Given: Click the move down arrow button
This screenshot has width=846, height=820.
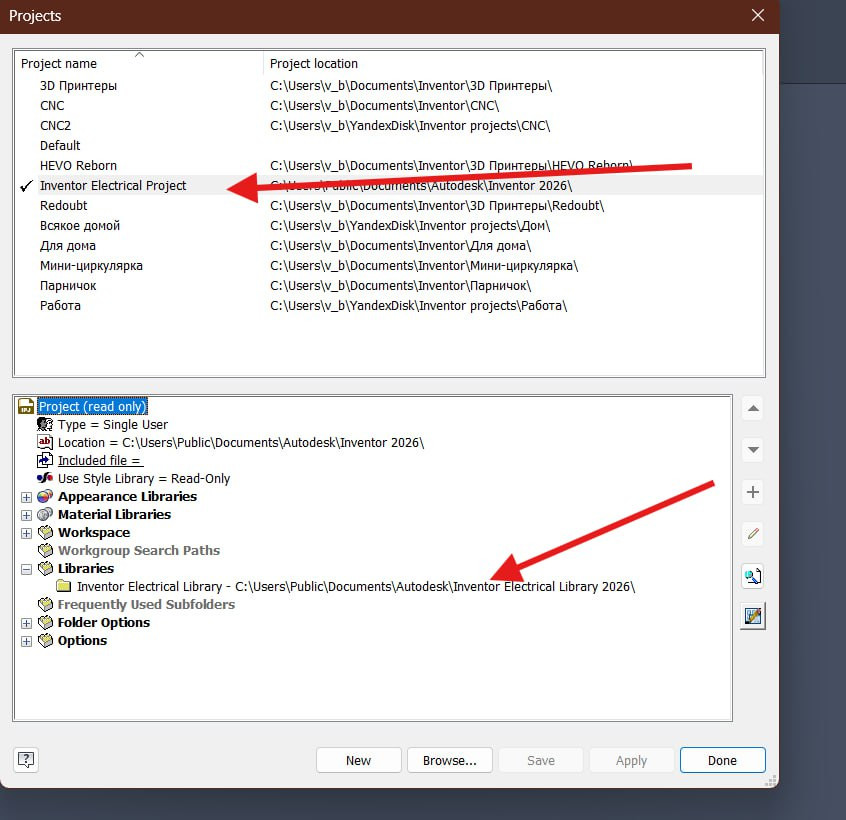Looking at the screenshot, I should tap(753, 449).
